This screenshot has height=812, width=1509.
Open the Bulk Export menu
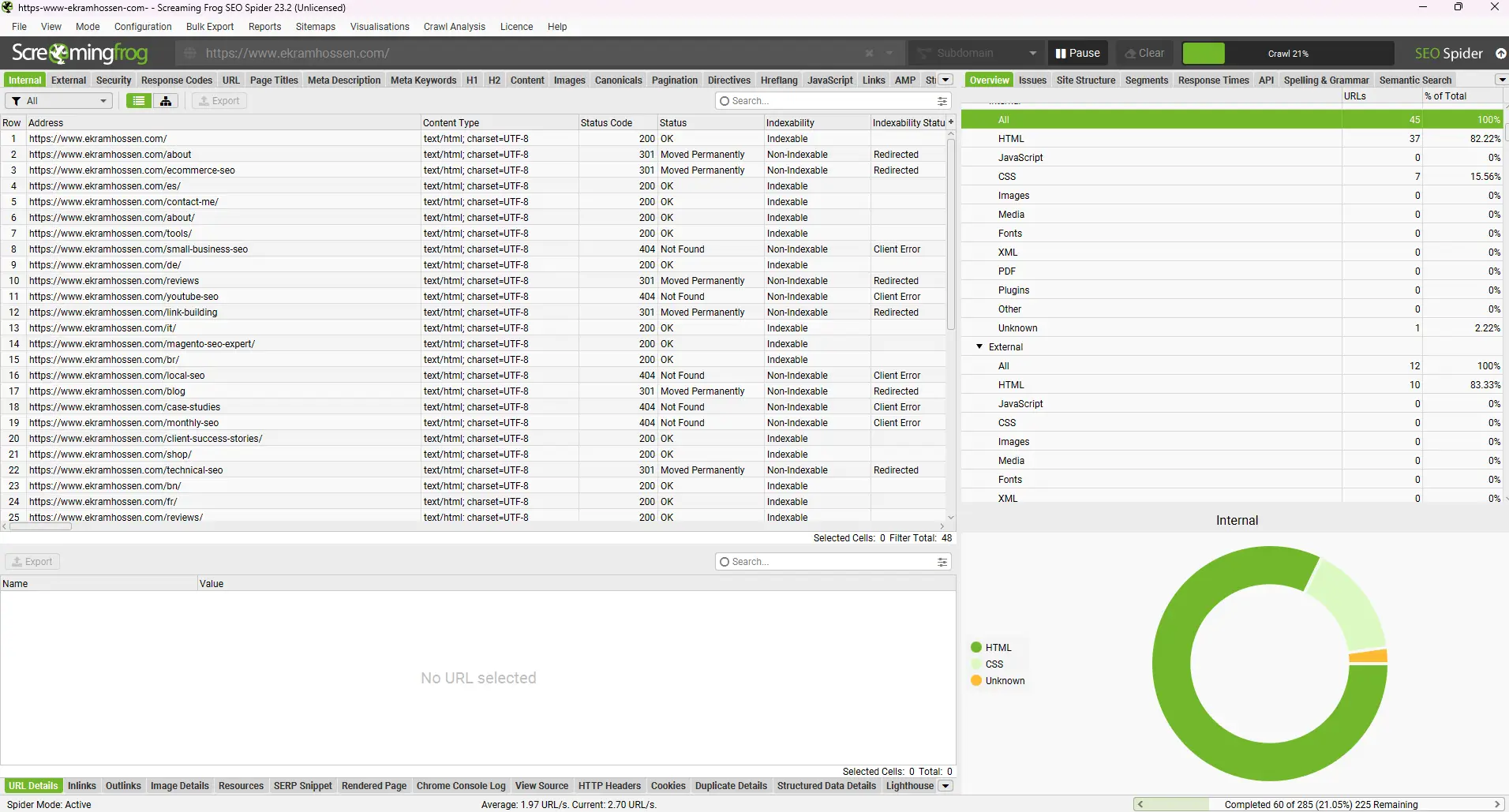(210, 27)
